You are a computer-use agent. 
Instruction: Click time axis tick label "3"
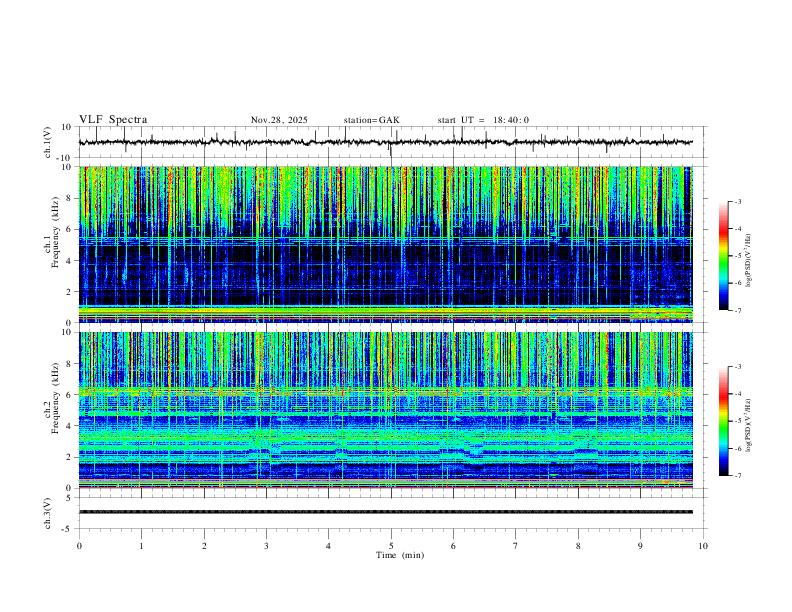tap(266, 546)
